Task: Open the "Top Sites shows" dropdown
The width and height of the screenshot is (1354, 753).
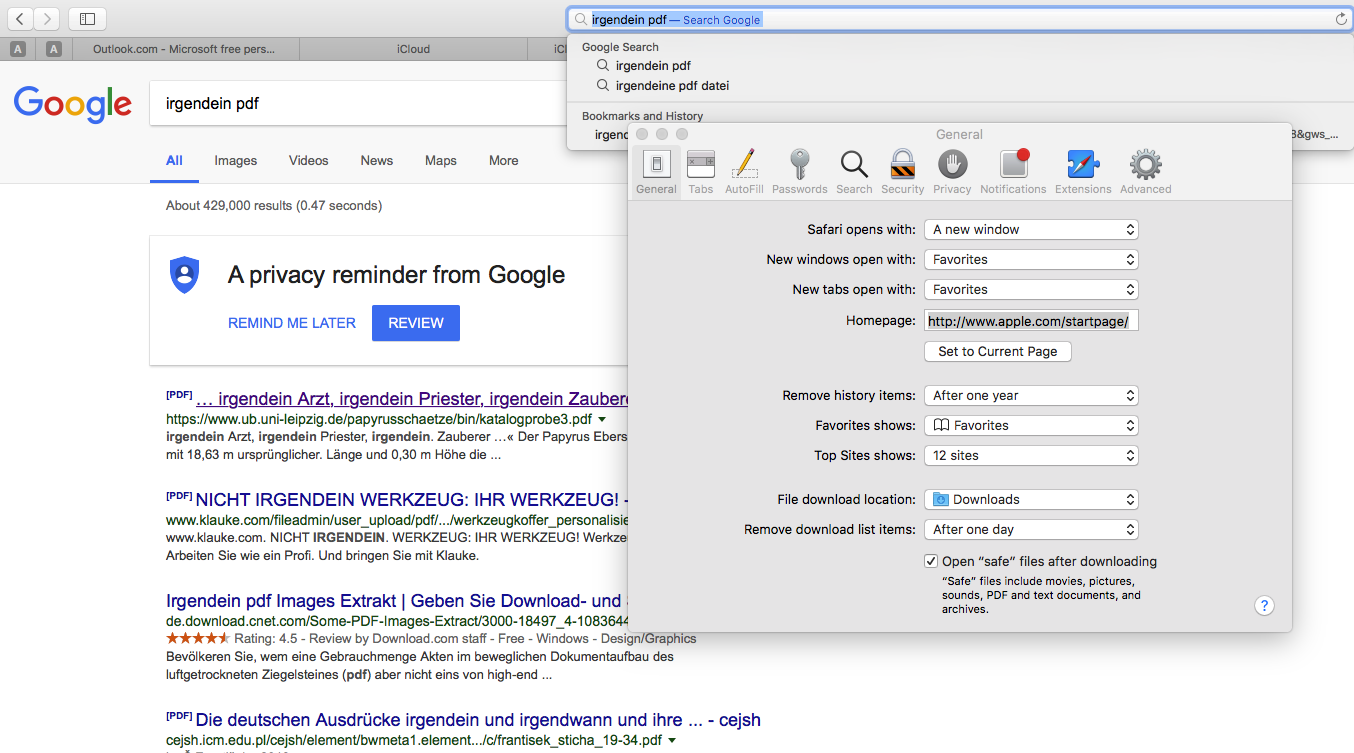Action: (x=1031, y=455)
